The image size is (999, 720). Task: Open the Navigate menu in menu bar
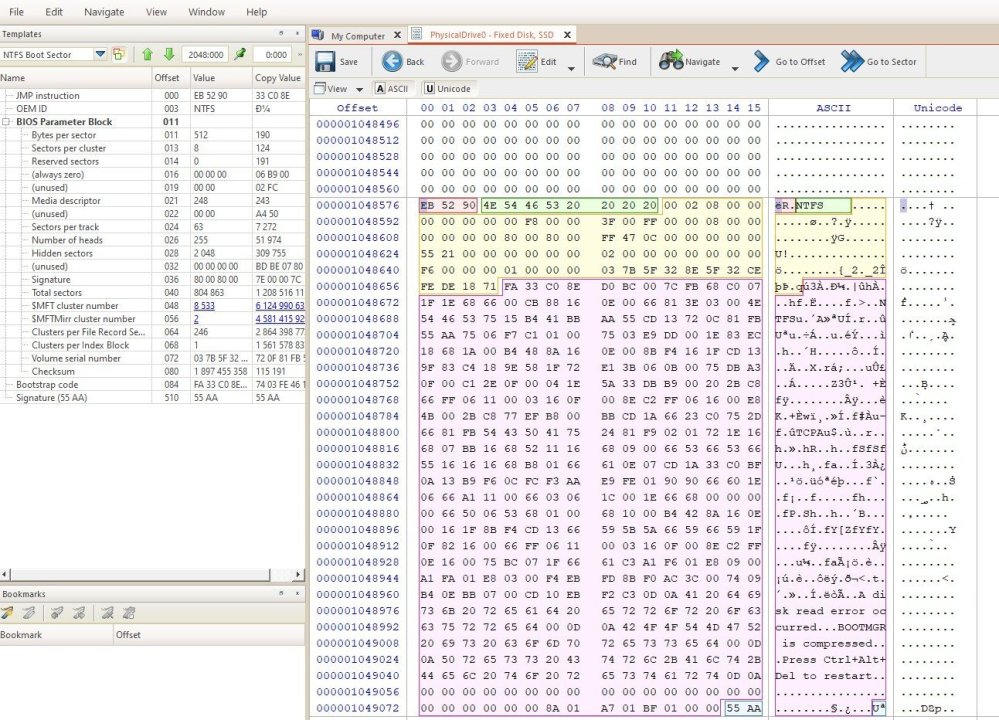(x=104, y=12)
